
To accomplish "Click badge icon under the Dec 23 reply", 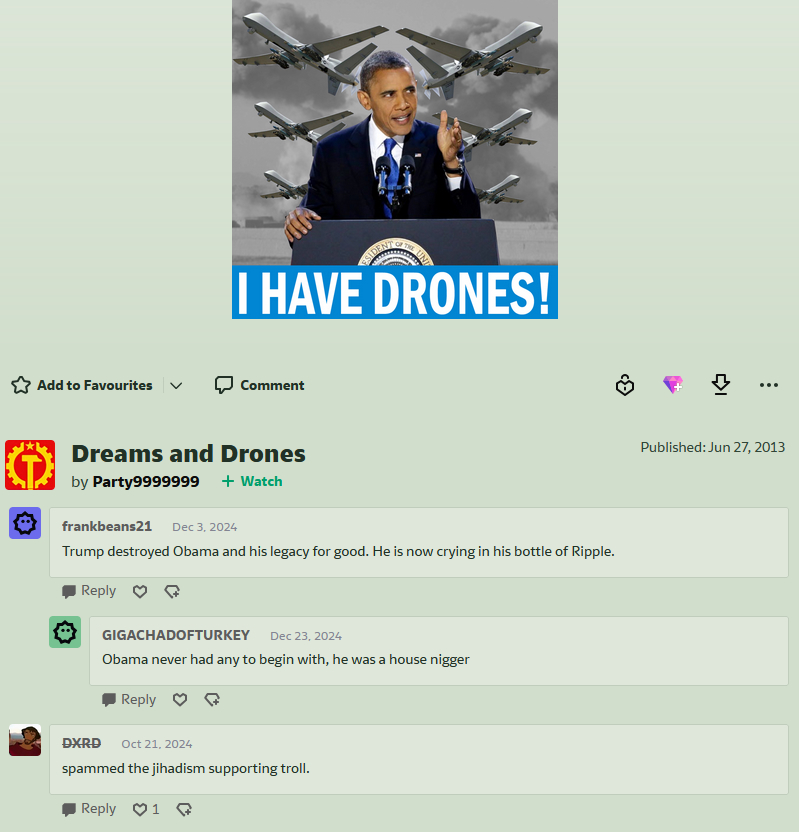I will (x=212, y=699).
